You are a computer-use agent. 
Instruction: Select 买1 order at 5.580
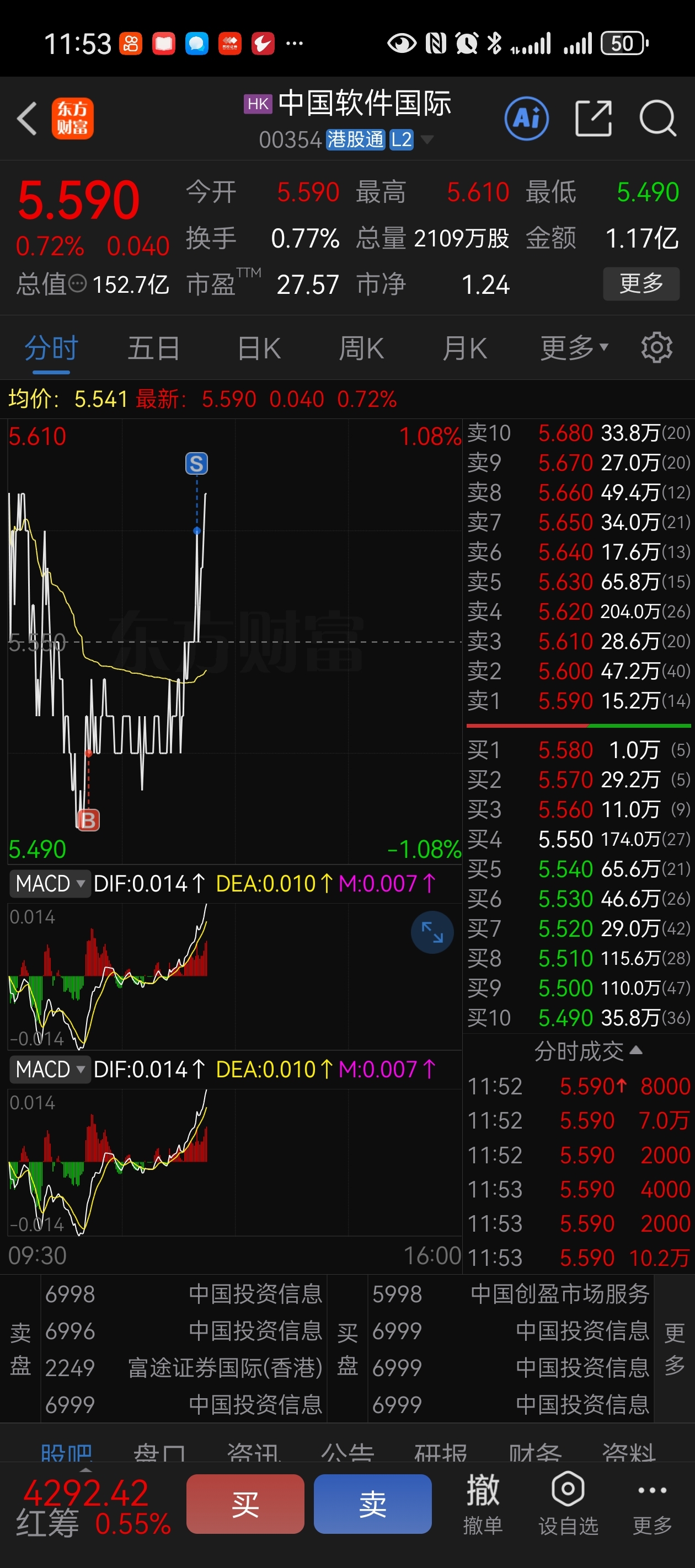579,750
